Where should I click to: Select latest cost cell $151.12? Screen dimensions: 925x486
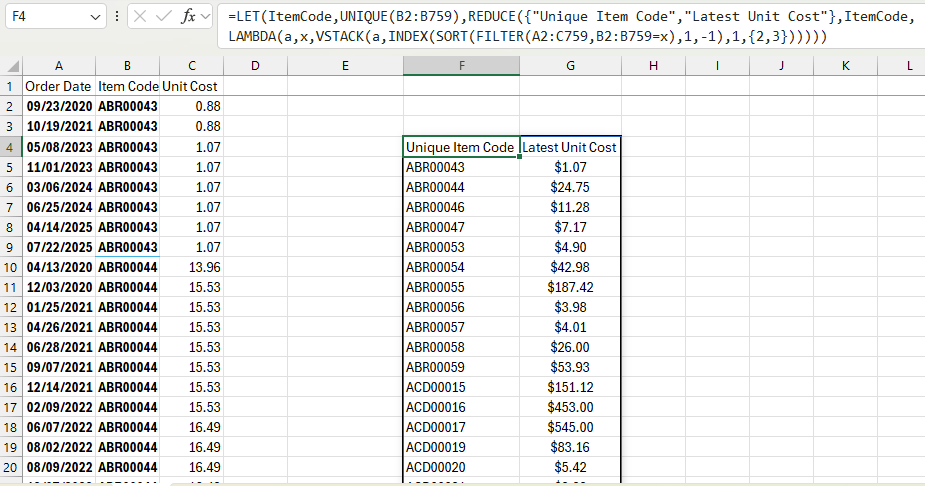570,387
